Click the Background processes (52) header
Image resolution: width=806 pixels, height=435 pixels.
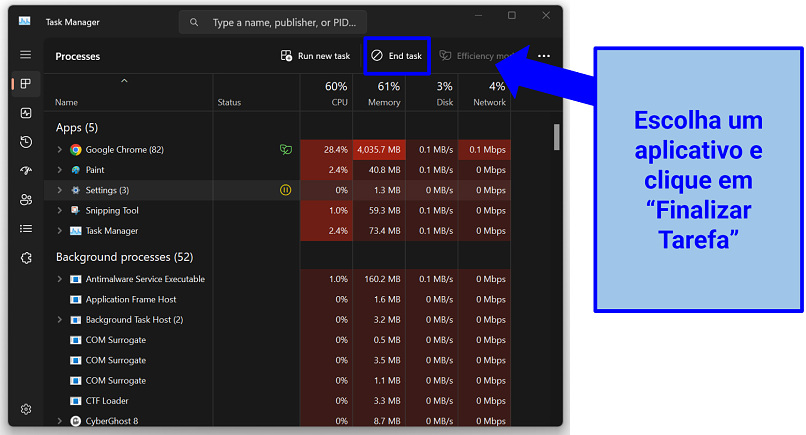click(x=124, y=257)
